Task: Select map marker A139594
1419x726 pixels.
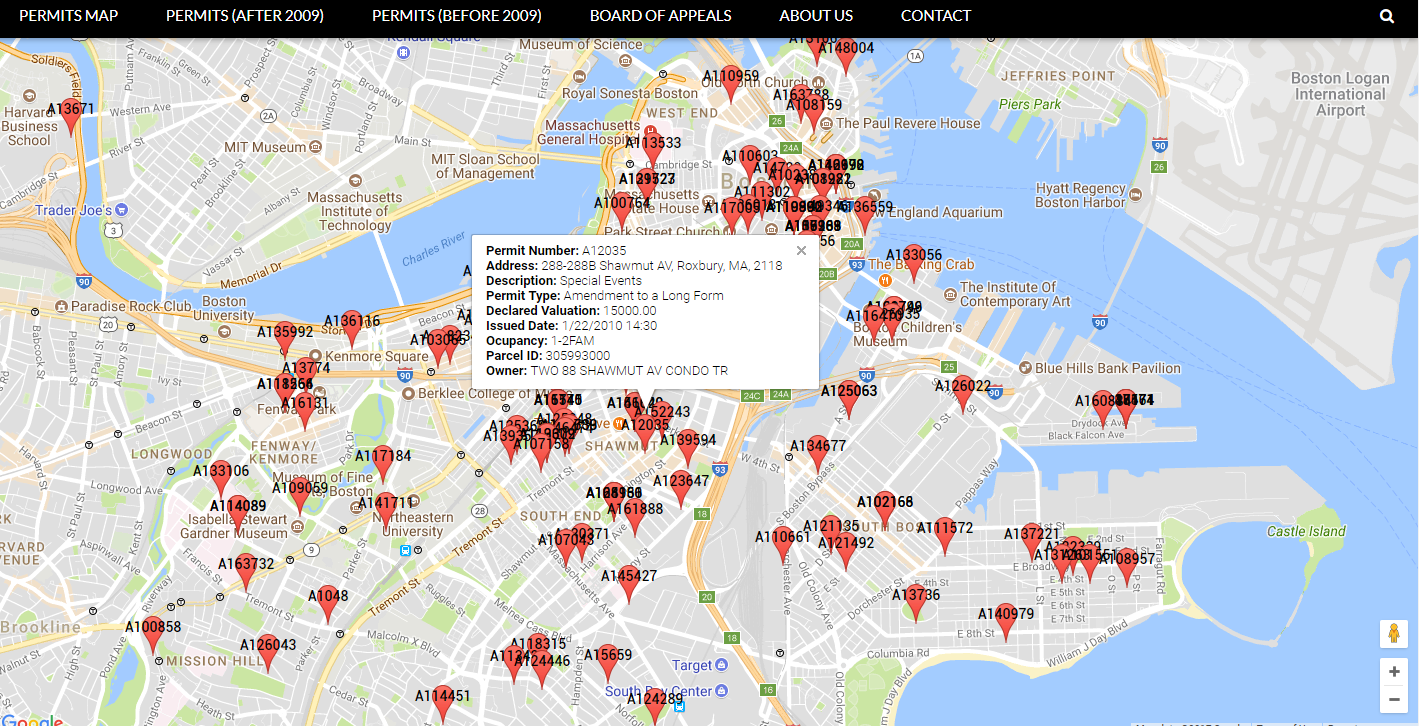Action: [x=687, y=448]
